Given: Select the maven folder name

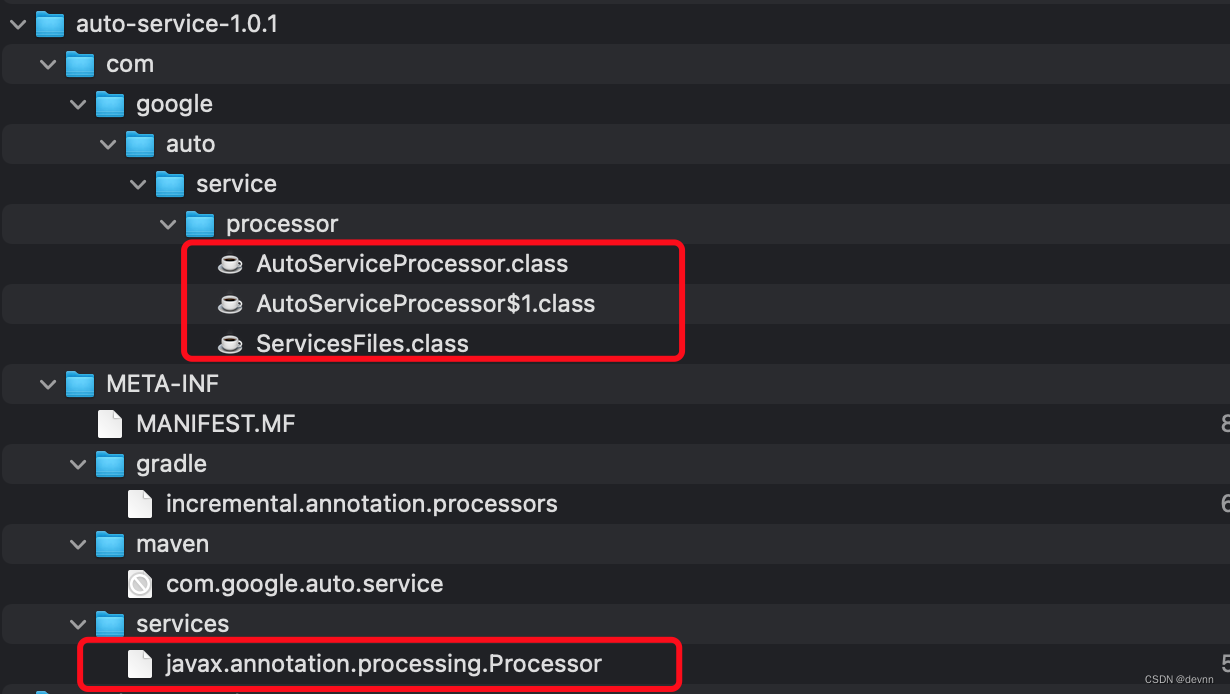Looking at the screenshot, I should point(172,544).
